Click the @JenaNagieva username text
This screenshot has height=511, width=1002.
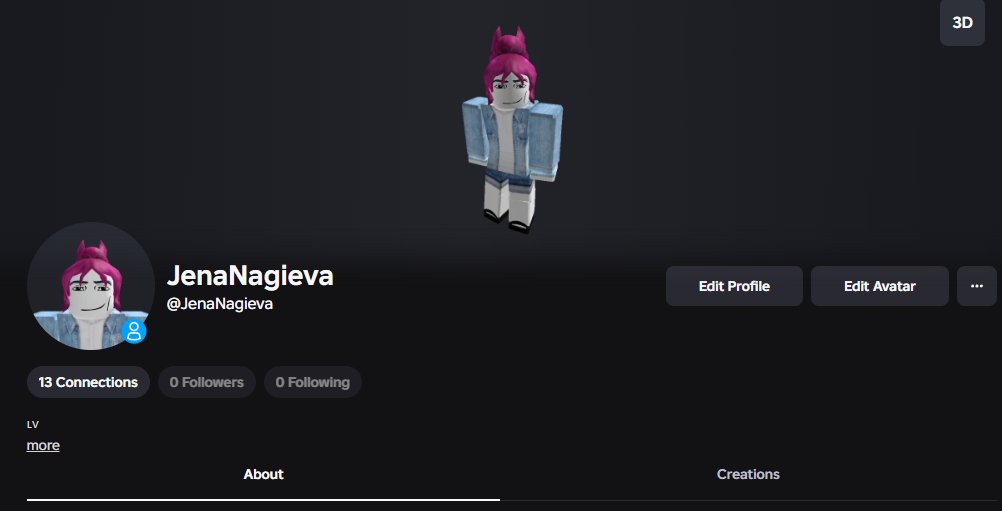(220, 304)
